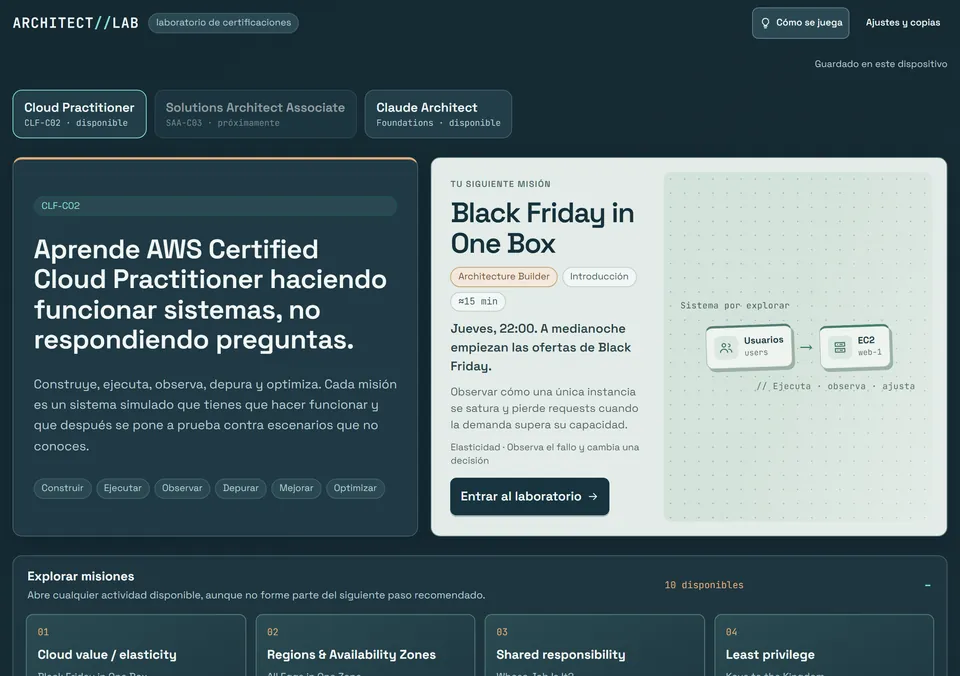Click the Usuarios users node

[x=749, y=347]
